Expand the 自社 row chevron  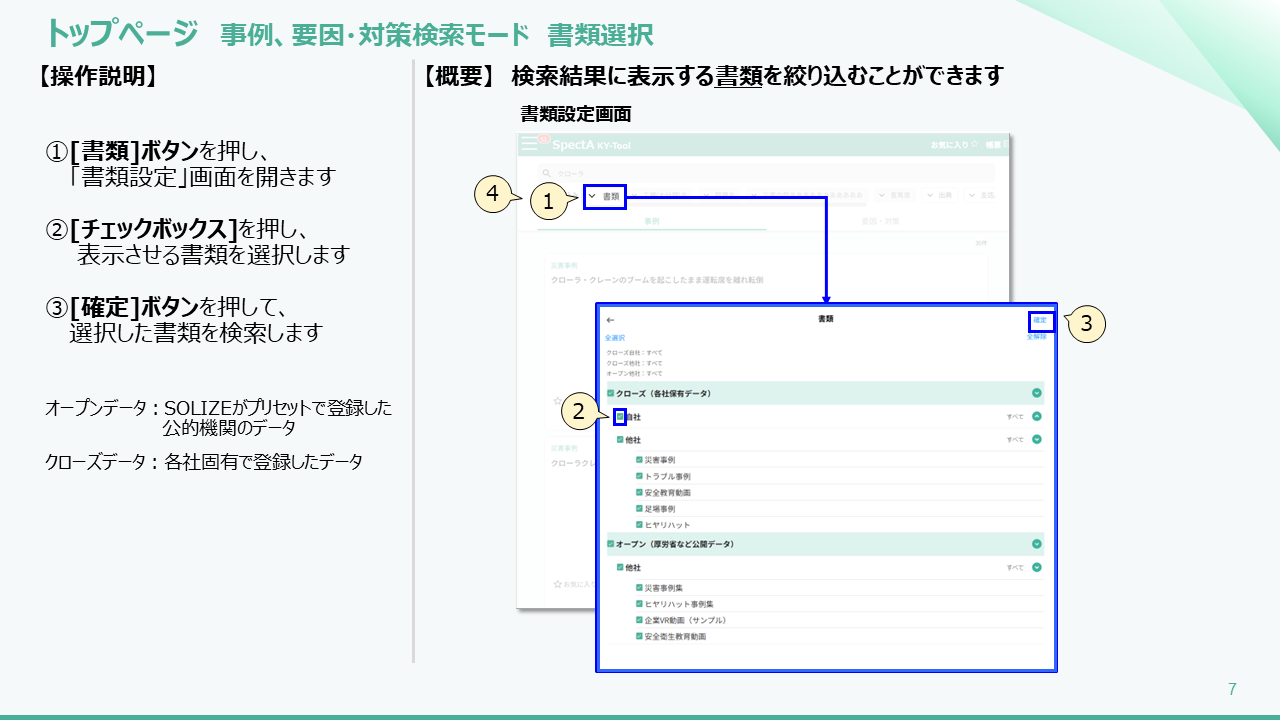click(x=1036, y=416)
